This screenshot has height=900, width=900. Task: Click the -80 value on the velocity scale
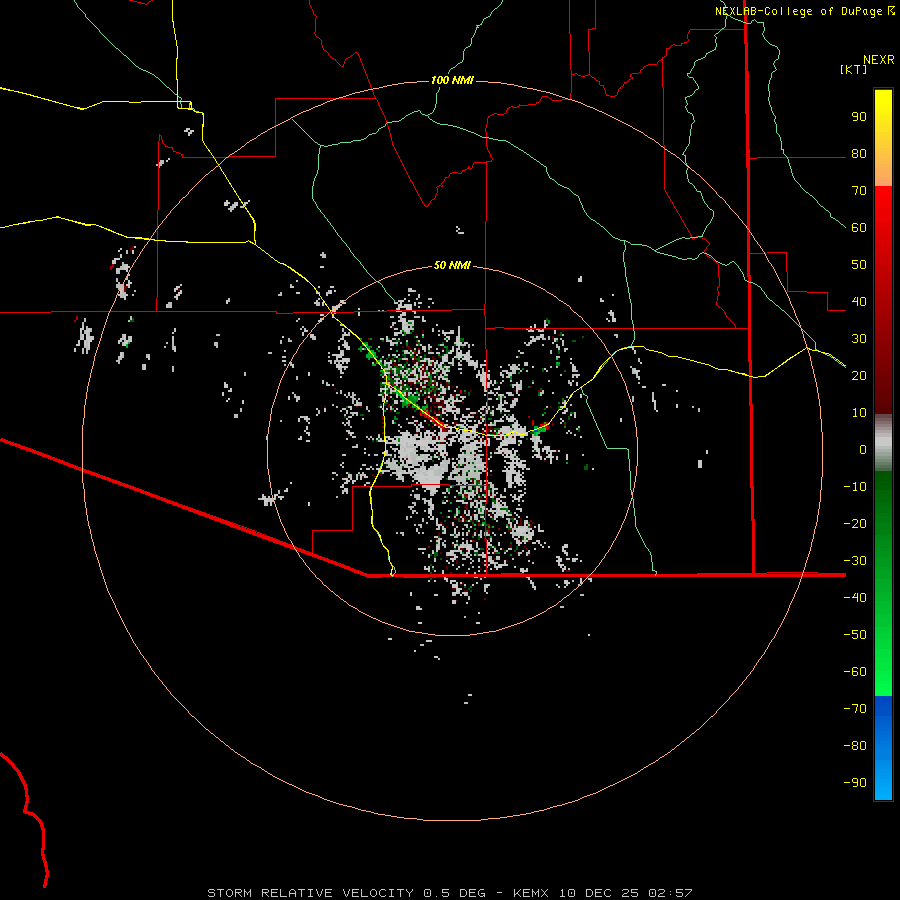(x=855, y=746)
